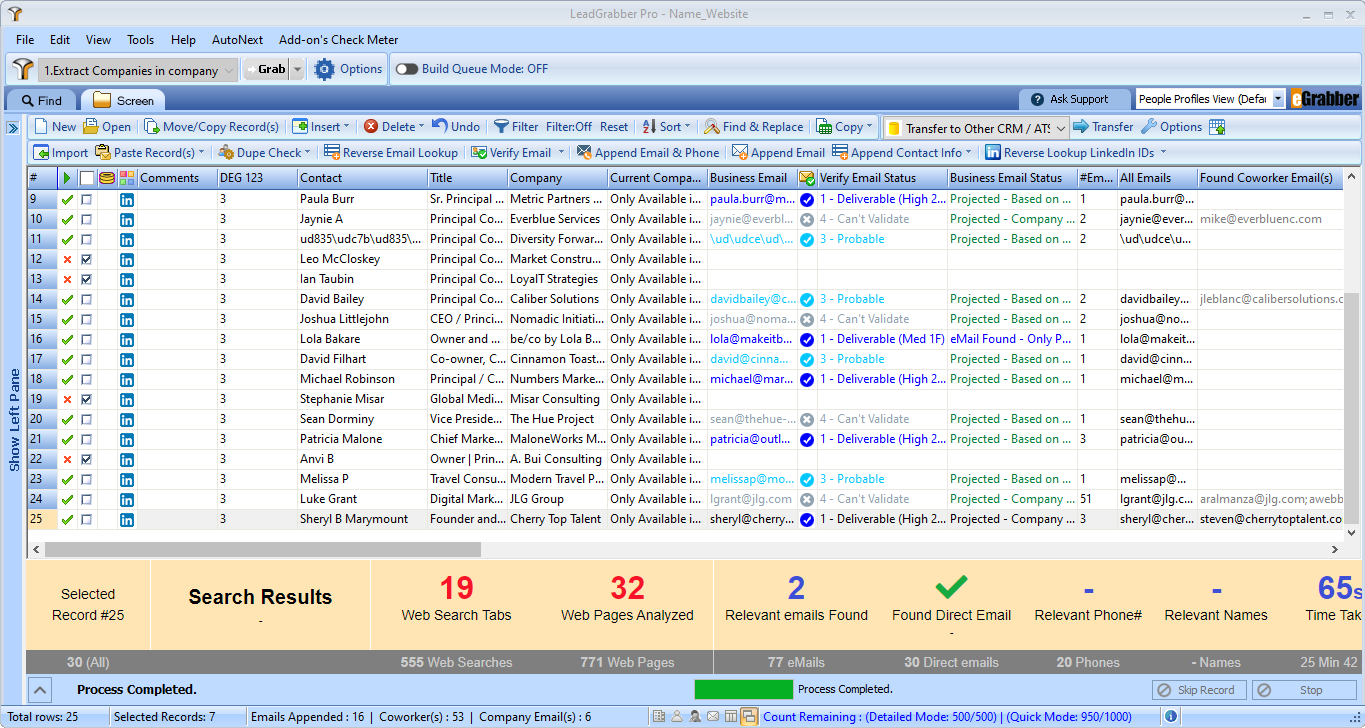Screen dimensions: 1365x728
Task: Expand the Dupe Check dropdown
Action: point(307,153)
